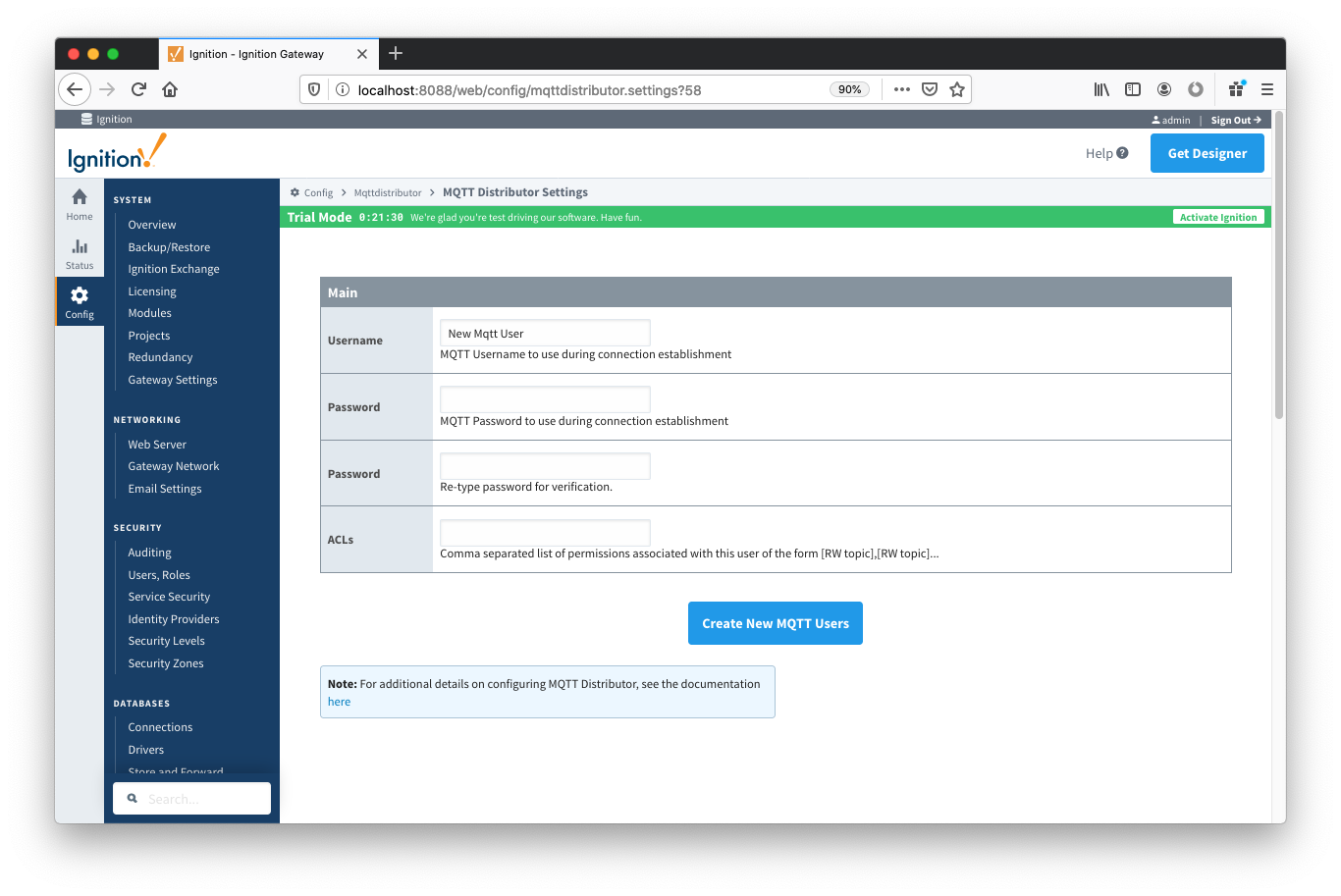1341x896 pixels.
Task: Click the Ignition database icon in header
Action: click(86, 119)
